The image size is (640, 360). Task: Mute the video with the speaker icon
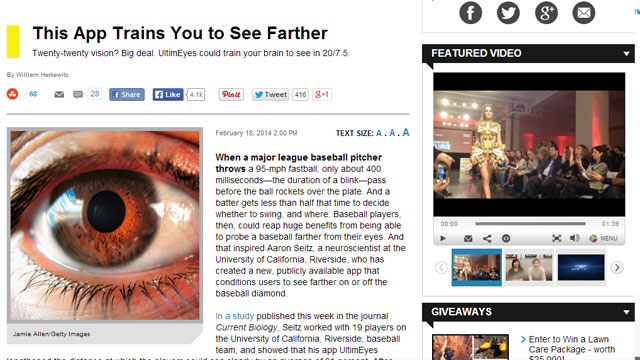tap(575, 238)
